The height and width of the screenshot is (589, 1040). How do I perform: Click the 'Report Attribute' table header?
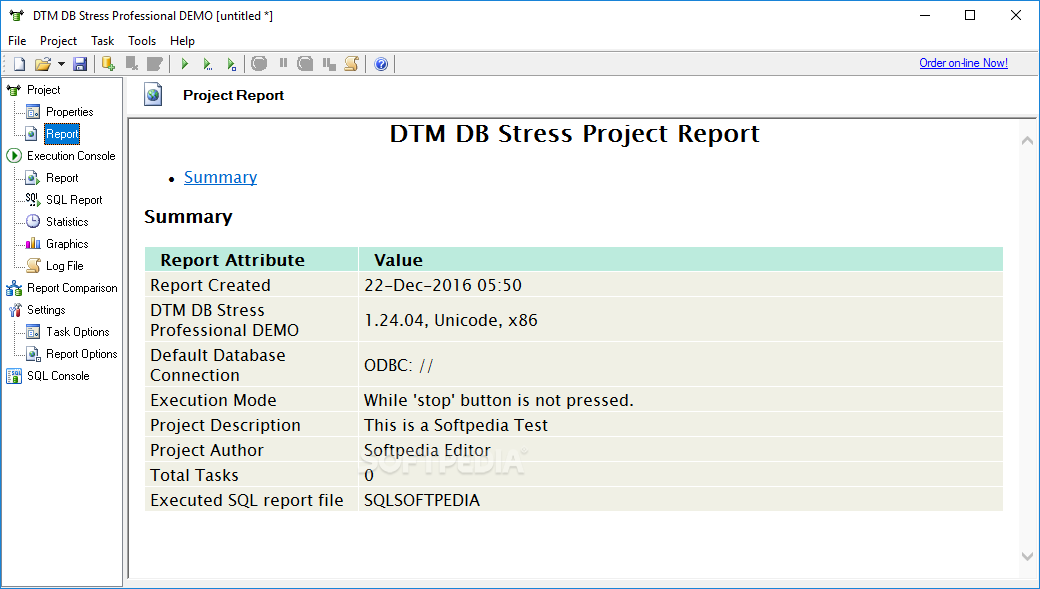pyautogui.click(x=251, y=259)
